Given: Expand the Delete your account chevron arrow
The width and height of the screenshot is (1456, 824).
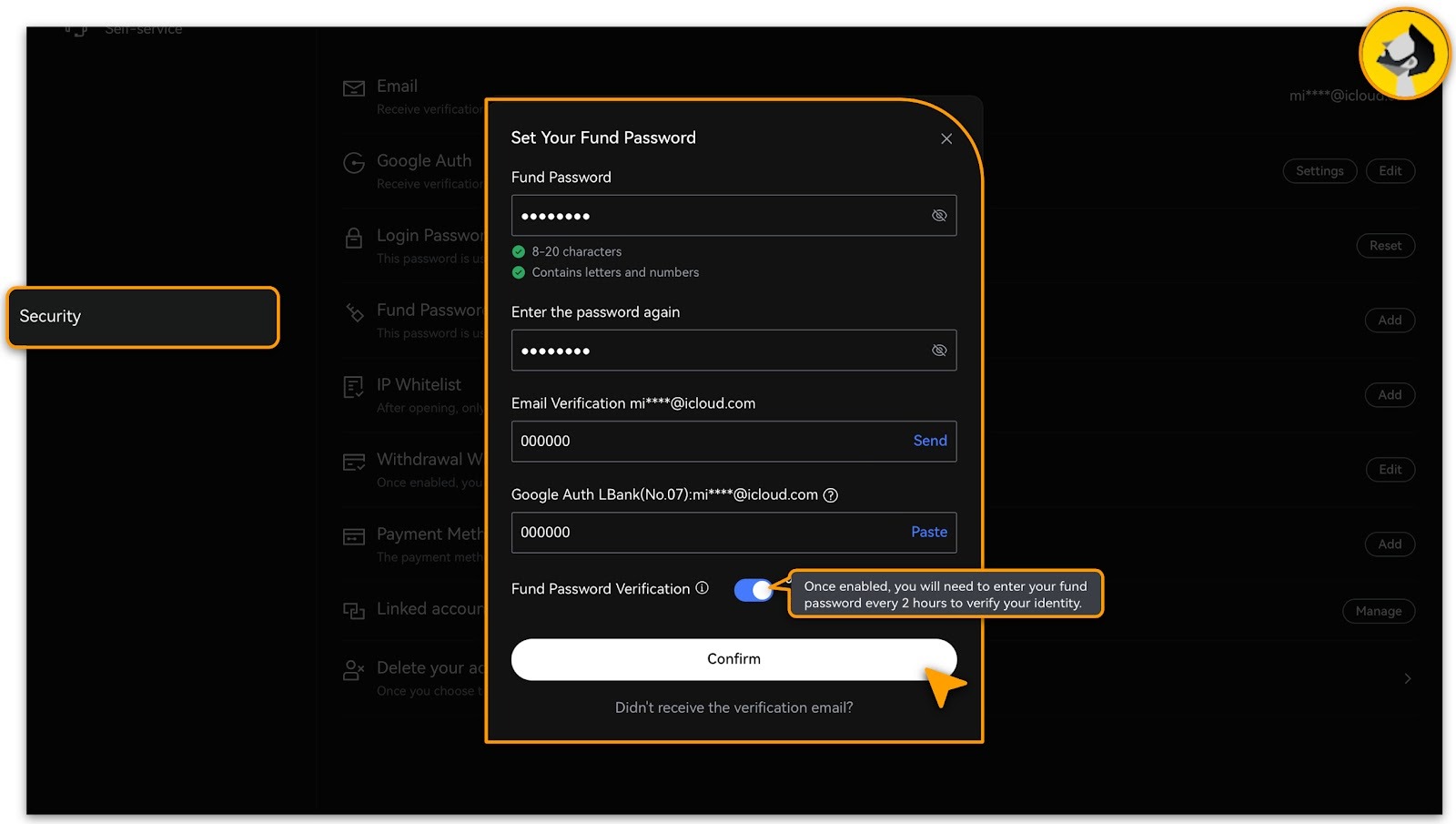Looking at the screenshot, I should click(x=1407, y=678).
